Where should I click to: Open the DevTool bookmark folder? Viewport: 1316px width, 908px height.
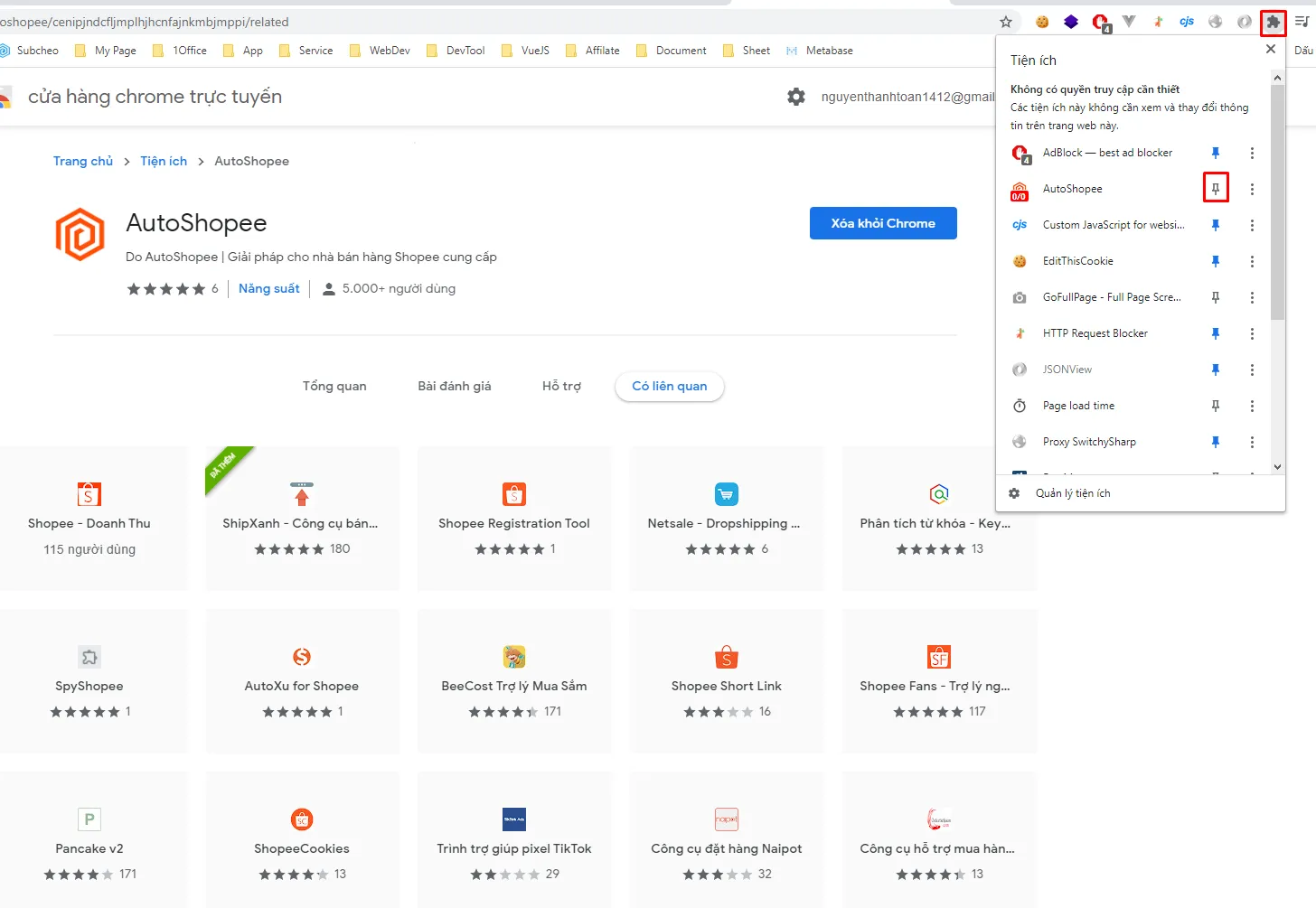456,51
